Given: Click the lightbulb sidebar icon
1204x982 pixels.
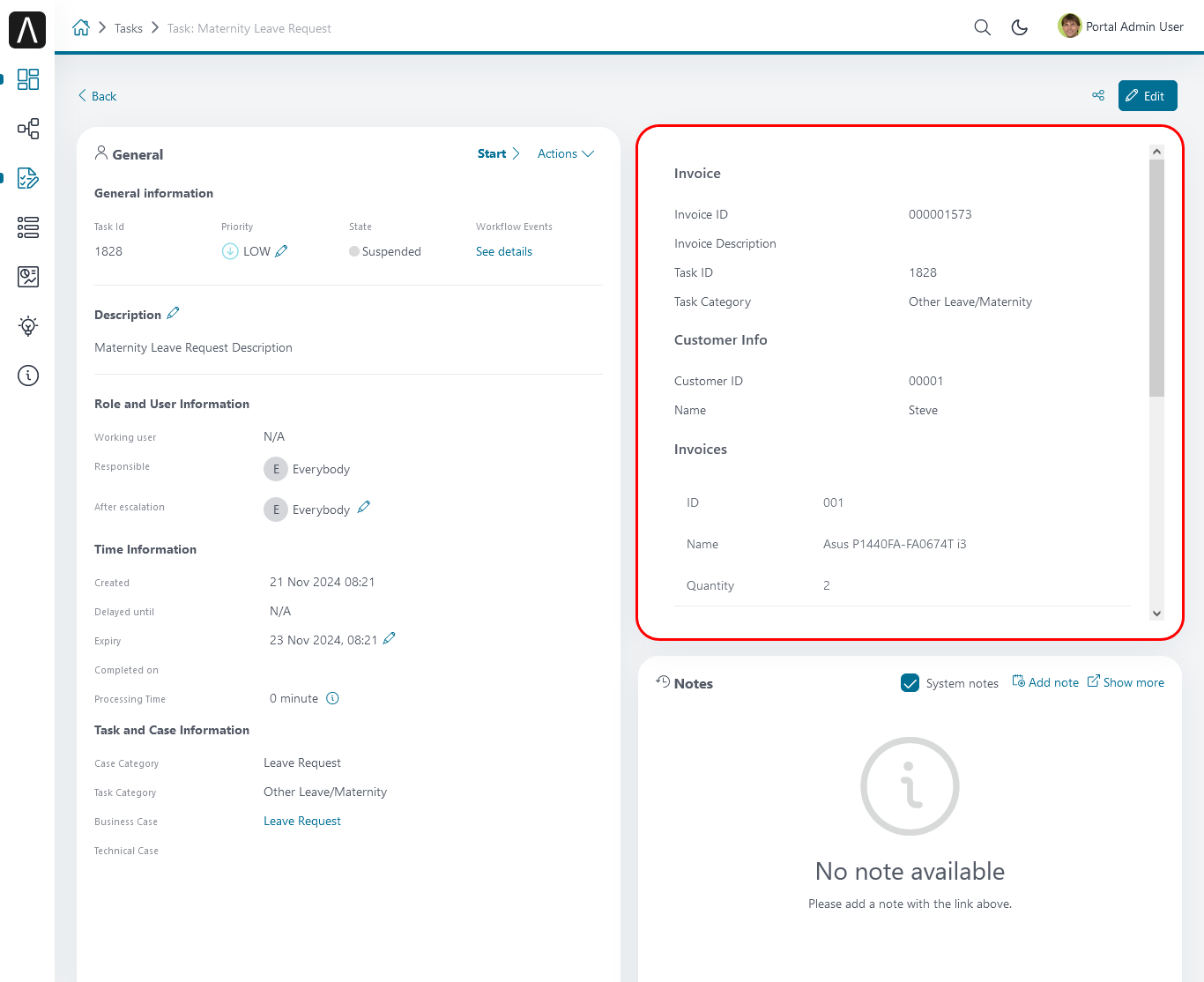Looking at the screenshot, I should point(28,326).
